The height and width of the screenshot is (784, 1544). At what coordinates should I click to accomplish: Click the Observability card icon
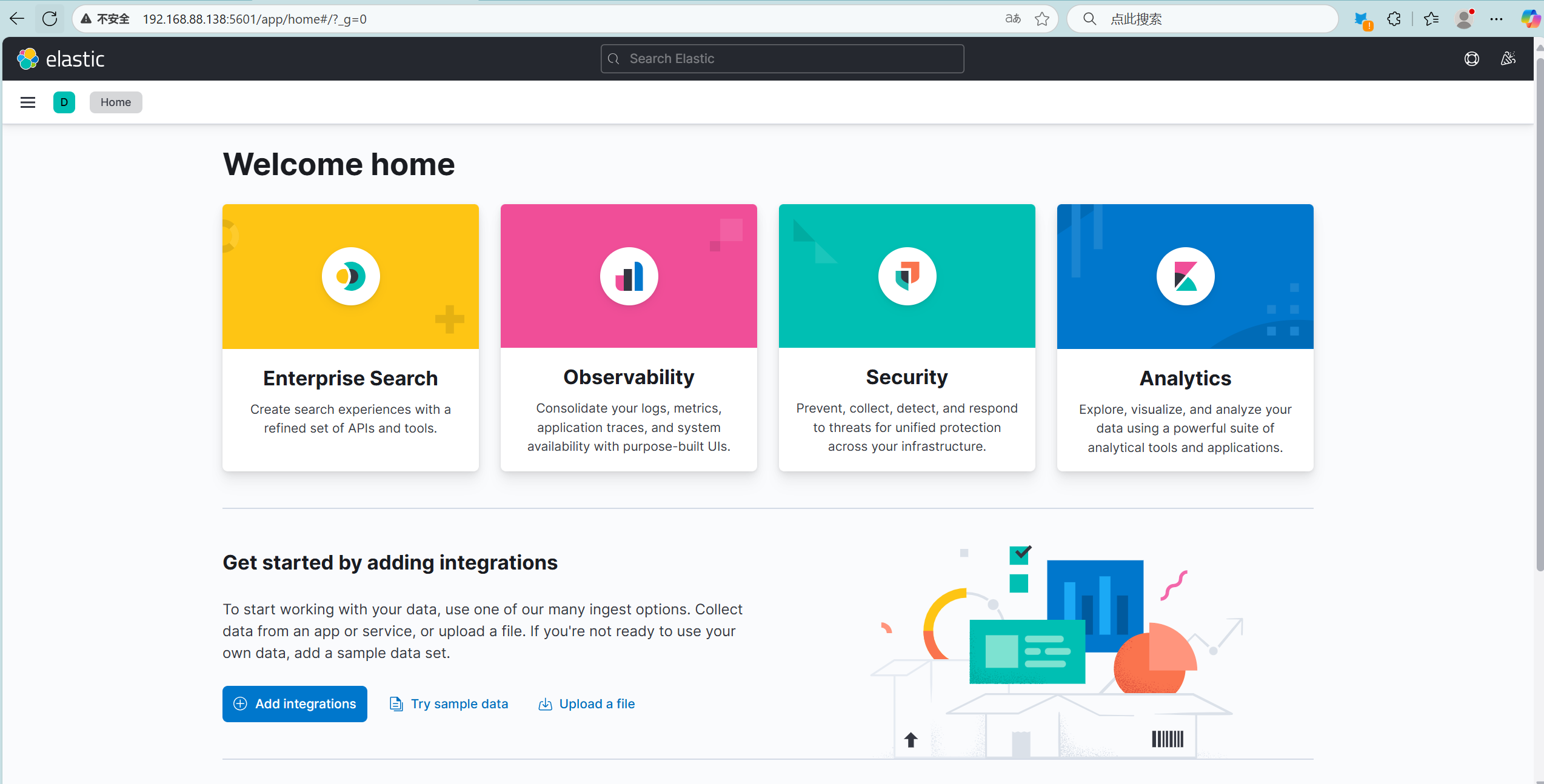pyautogui.click(x=629, y=276)
